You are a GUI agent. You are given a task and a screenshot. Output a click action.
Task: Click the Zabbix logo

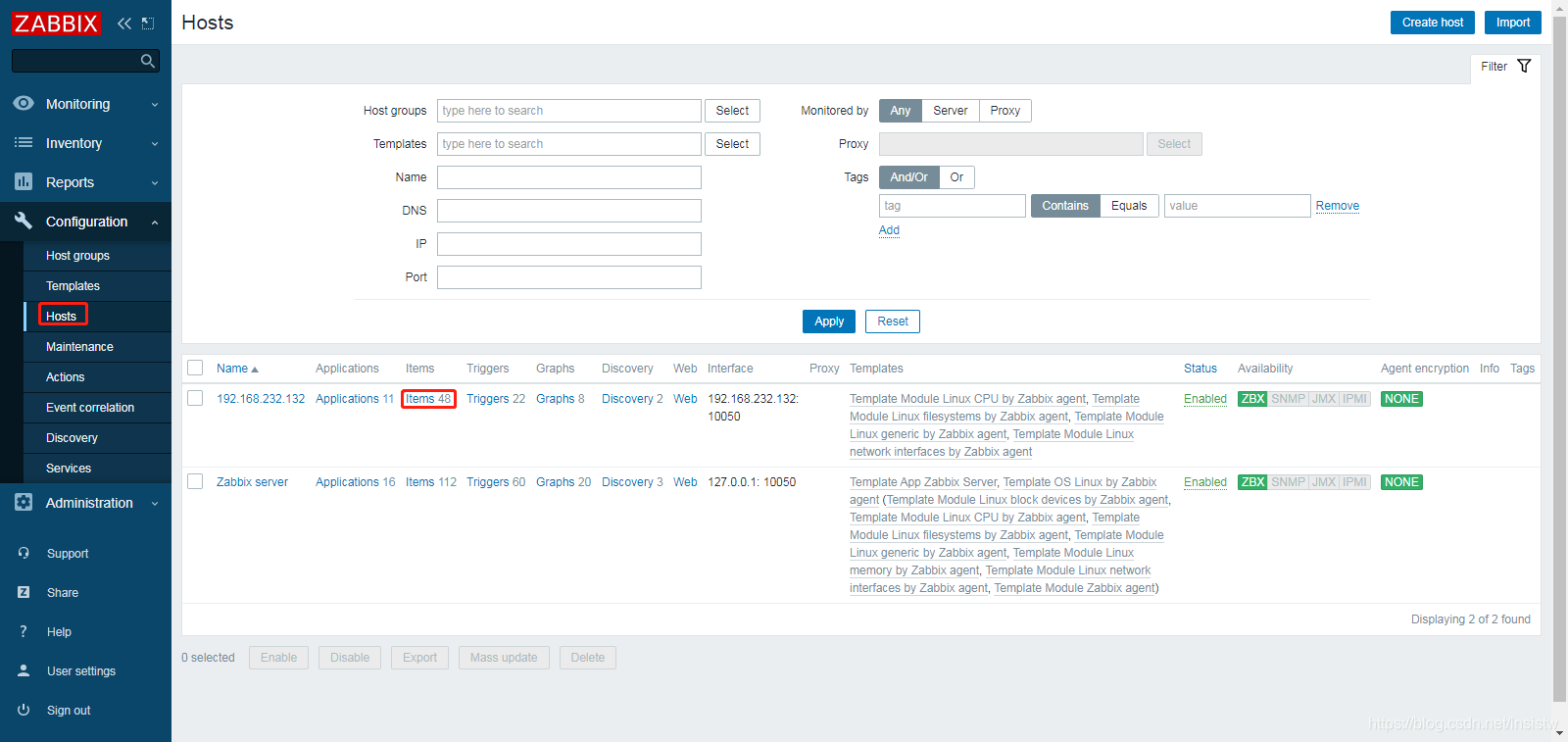(x=56, y=23)
